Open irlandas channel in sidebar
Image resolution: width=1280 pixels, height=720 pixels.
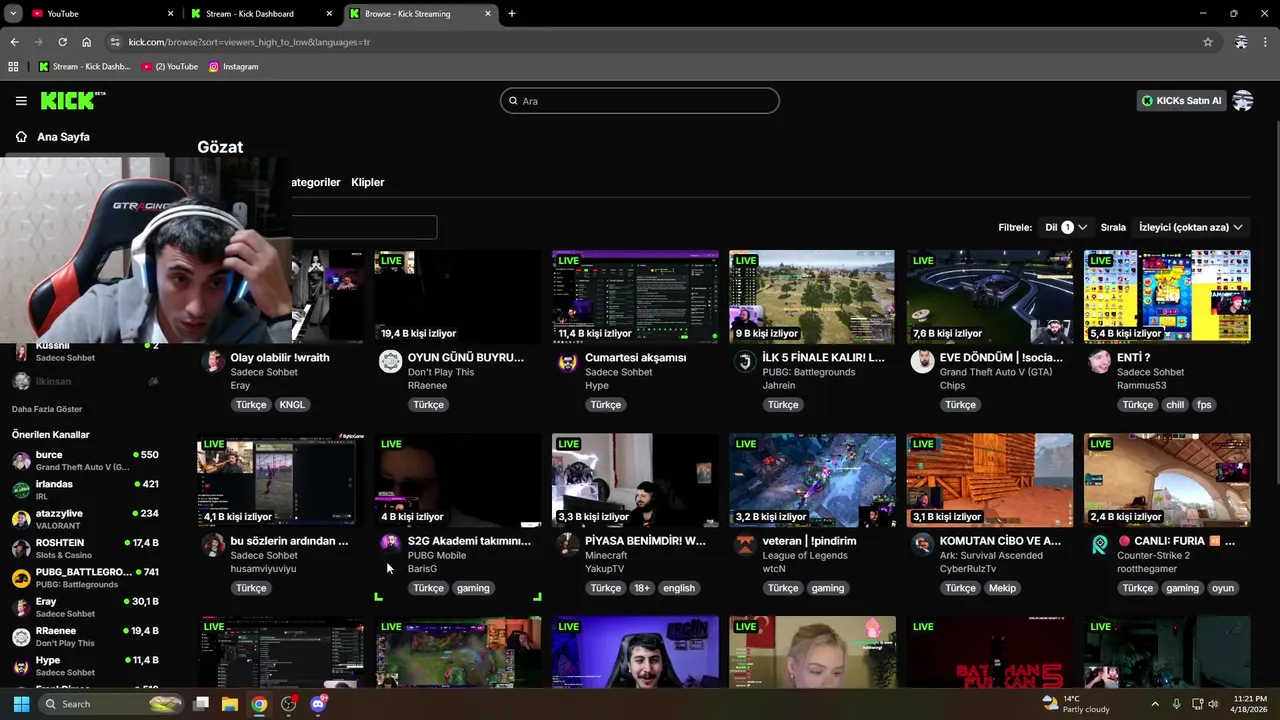[84, 490]
